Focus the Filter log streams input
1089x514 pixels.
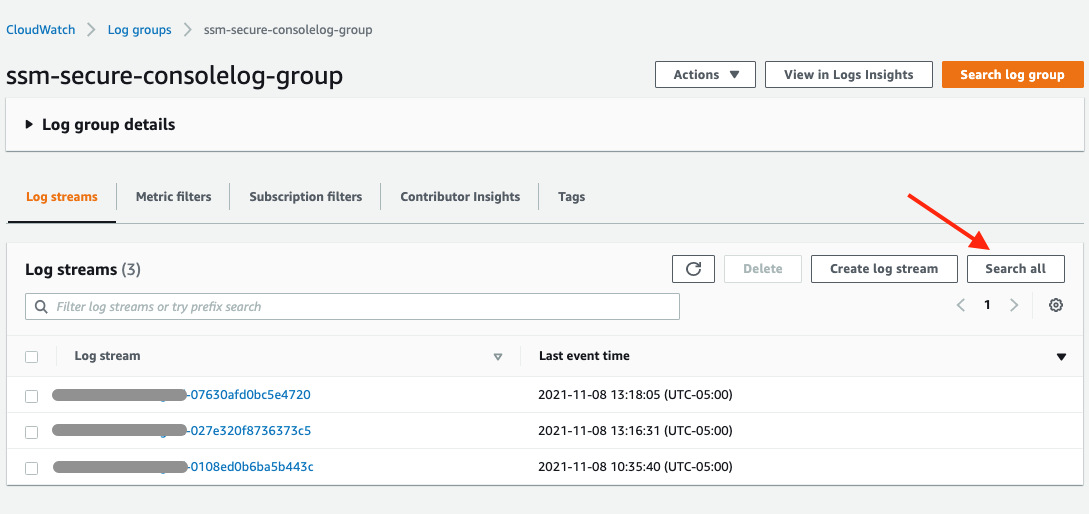(x=352, y=306)
